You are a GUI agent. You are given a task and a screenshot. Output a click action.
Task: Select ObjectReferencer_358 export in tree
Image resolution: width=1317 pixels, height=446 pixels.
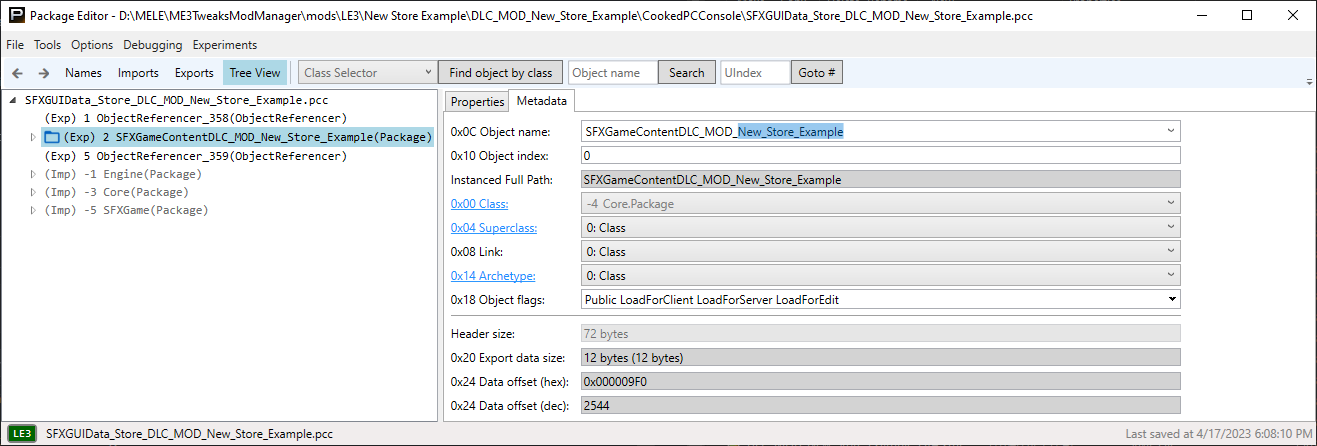pos(196,119)
